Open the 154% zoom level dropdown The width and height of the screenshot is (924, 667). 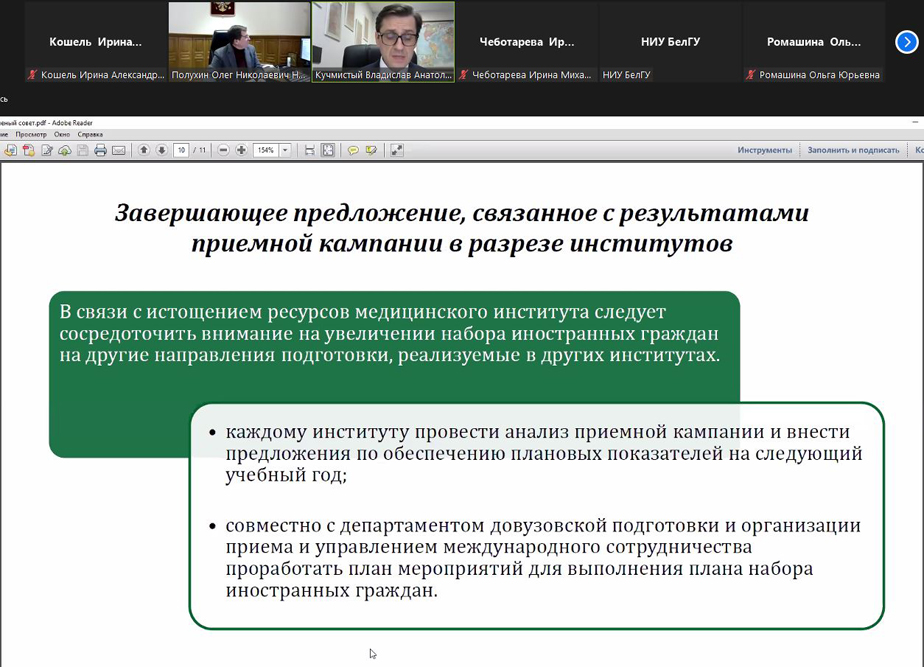pyautogui.click(x=285, y=150)
